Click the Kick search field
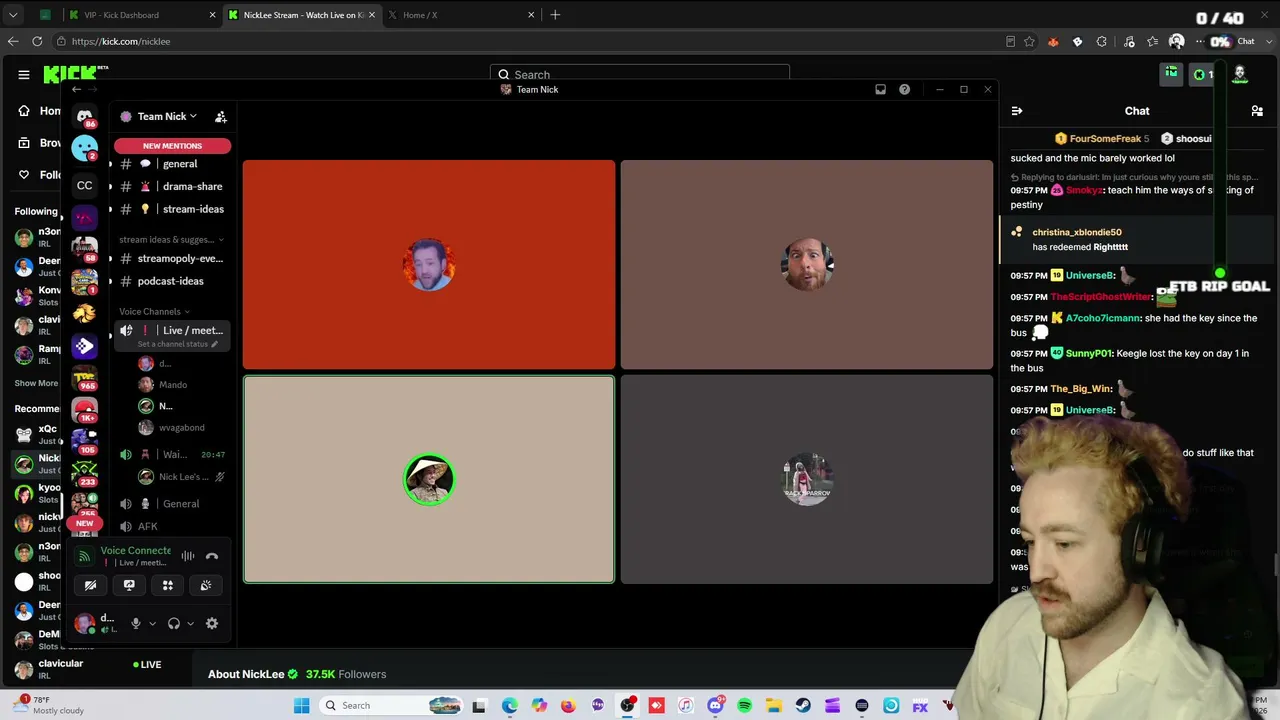The width and height of the screenshot is (1280, 720). [640, 74]
